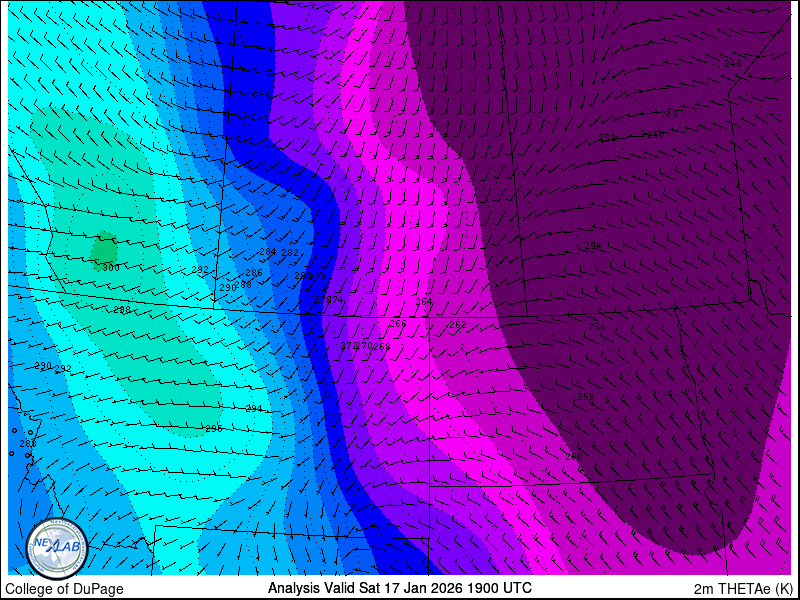Click the 258 contour label

coord(586,396)
